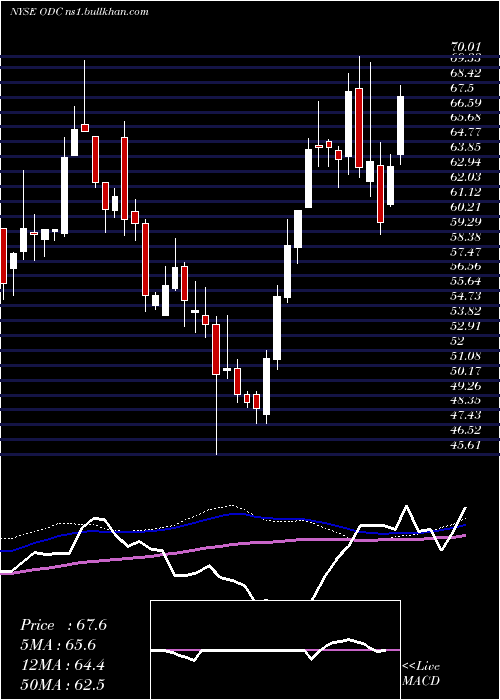This screenshot has width=500, height=700.
Task: Click the 59.29 price axis label
Action: click(467, 222)
